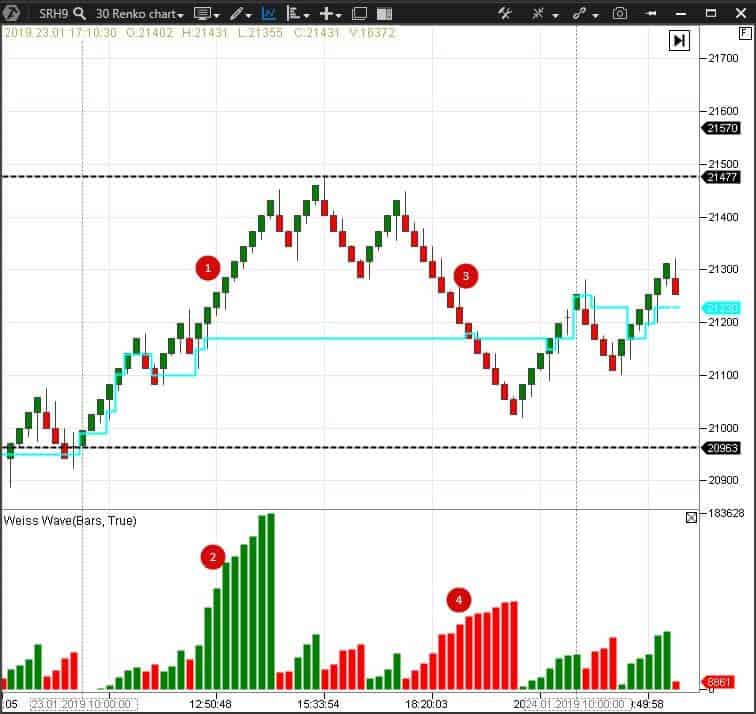Image resolution: width=756 pixels, height=714 pixels.
Task: Open instrument search next to SRH9
Action: [x=80, y=13]
